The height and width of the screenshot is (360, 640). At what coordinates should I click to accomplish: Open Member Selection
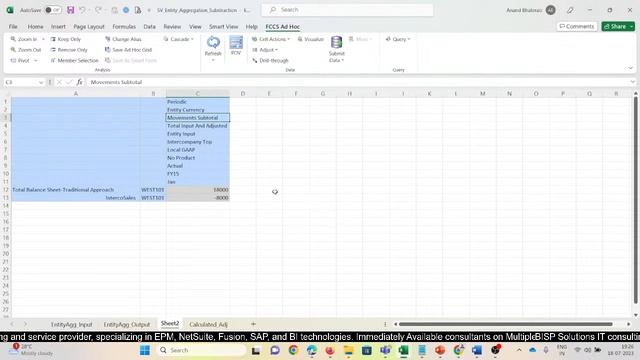click(74, 60)
